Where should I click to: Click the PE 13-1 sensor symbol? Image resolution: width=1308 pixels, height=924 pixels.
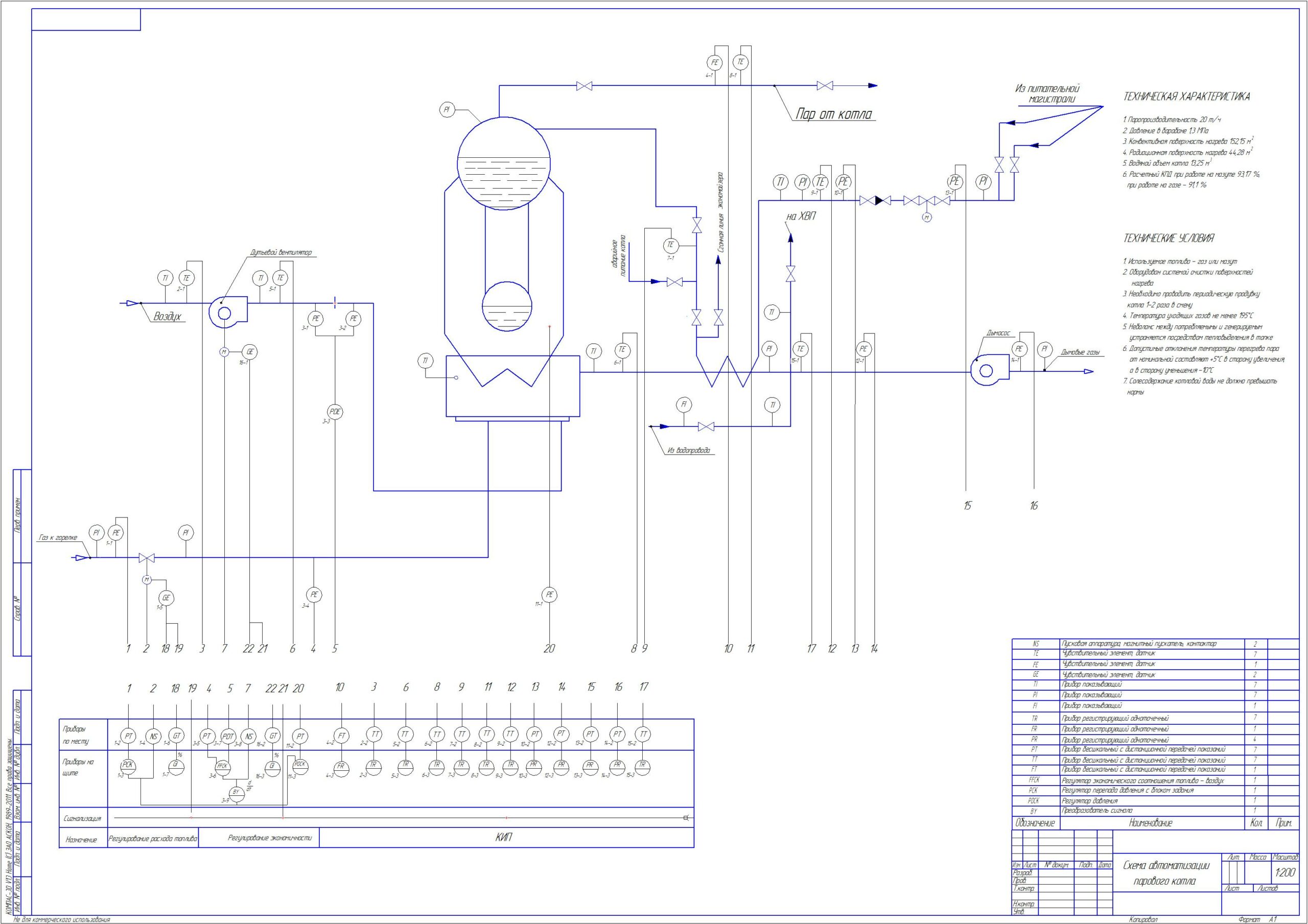point(955,182)
